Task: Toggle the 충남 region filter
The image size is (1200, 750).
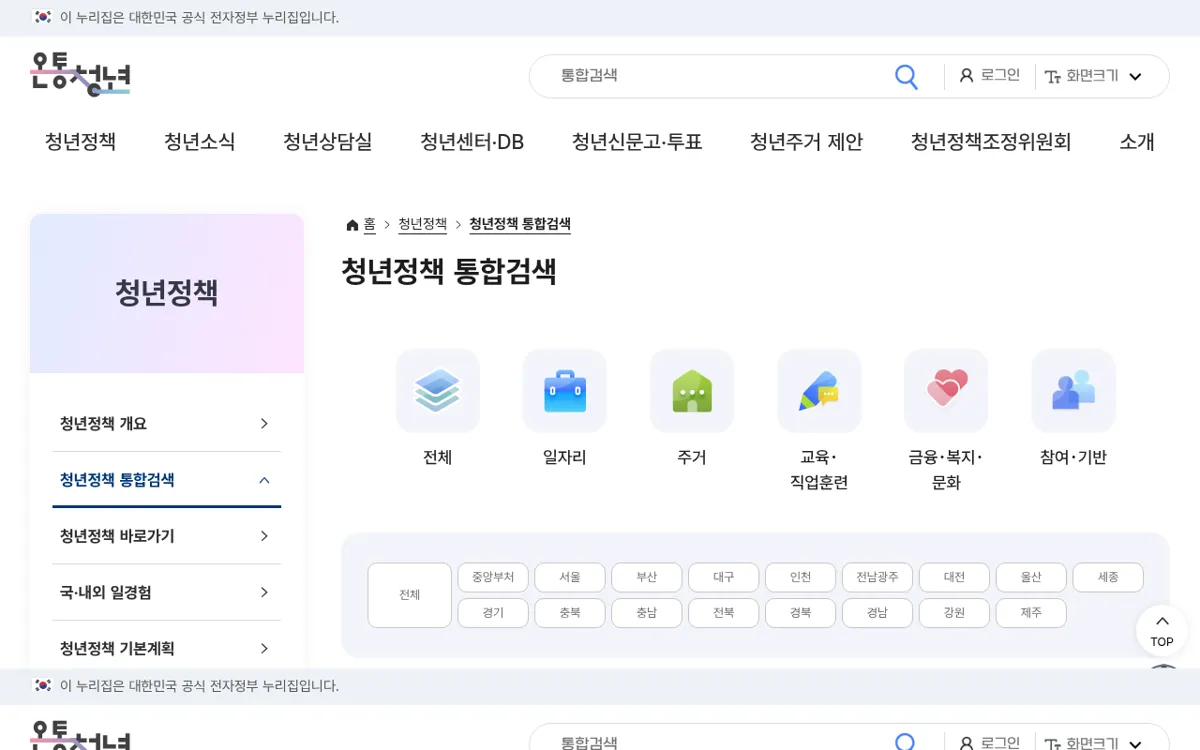Action: pyautogui.click(x=647, y=613)
